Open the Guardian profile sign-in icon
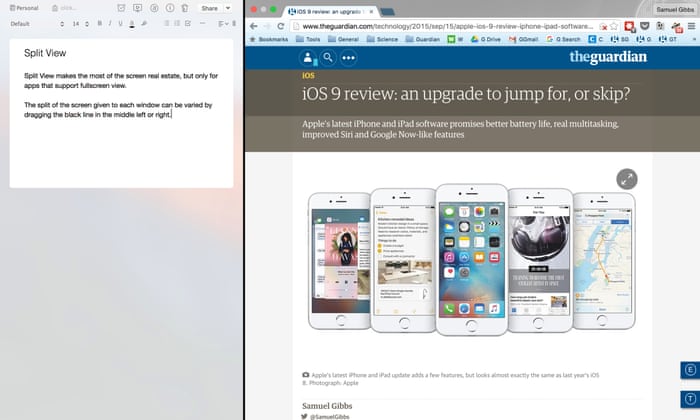700x420 pixels. [x=309, y=58]
